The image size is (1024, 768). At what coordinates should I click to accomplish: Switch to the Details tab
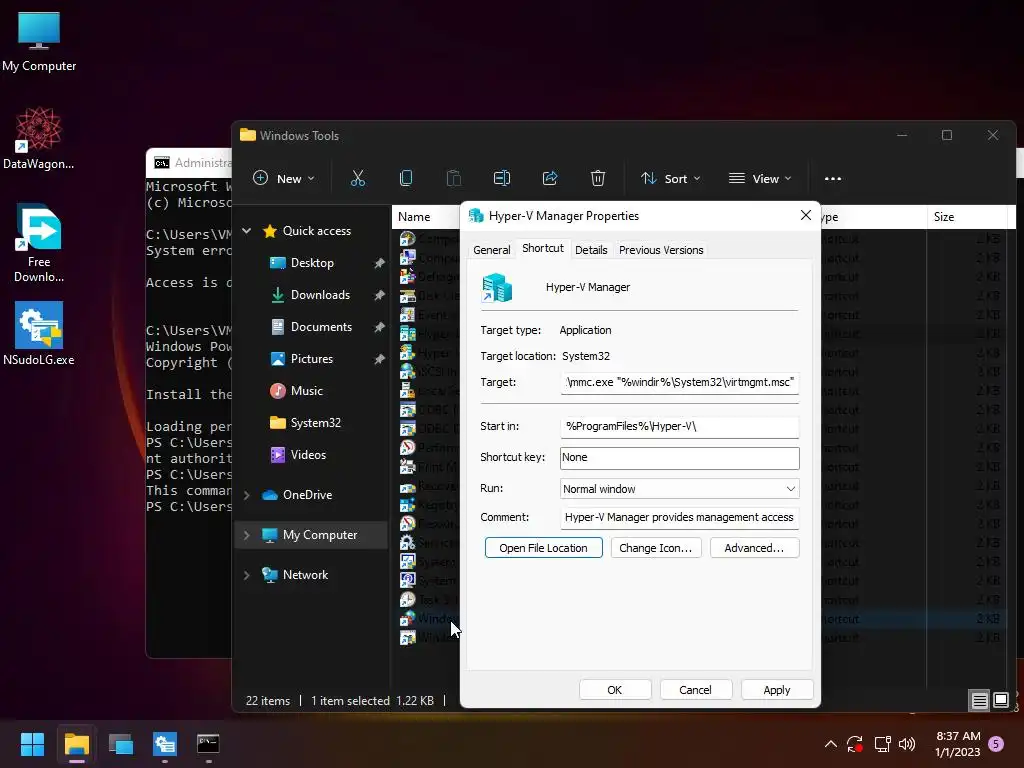click(591, 250)
